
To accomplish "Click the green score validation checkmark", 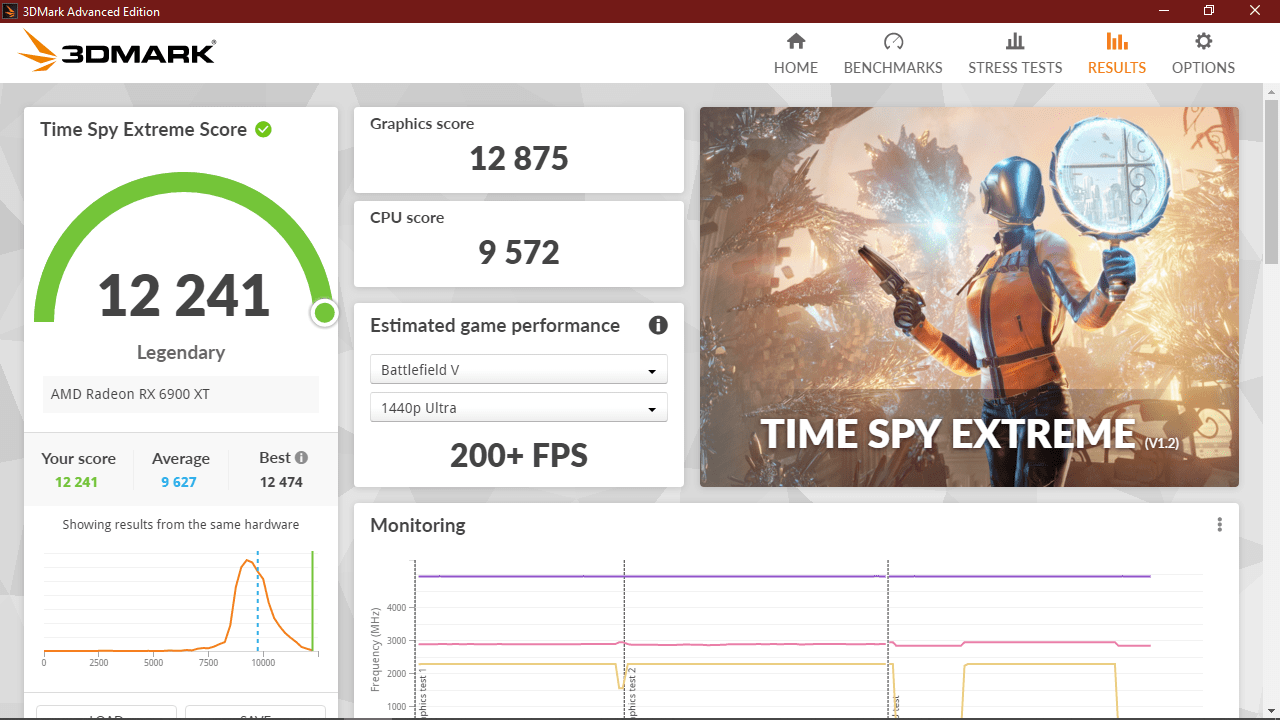I will (264, 129).
